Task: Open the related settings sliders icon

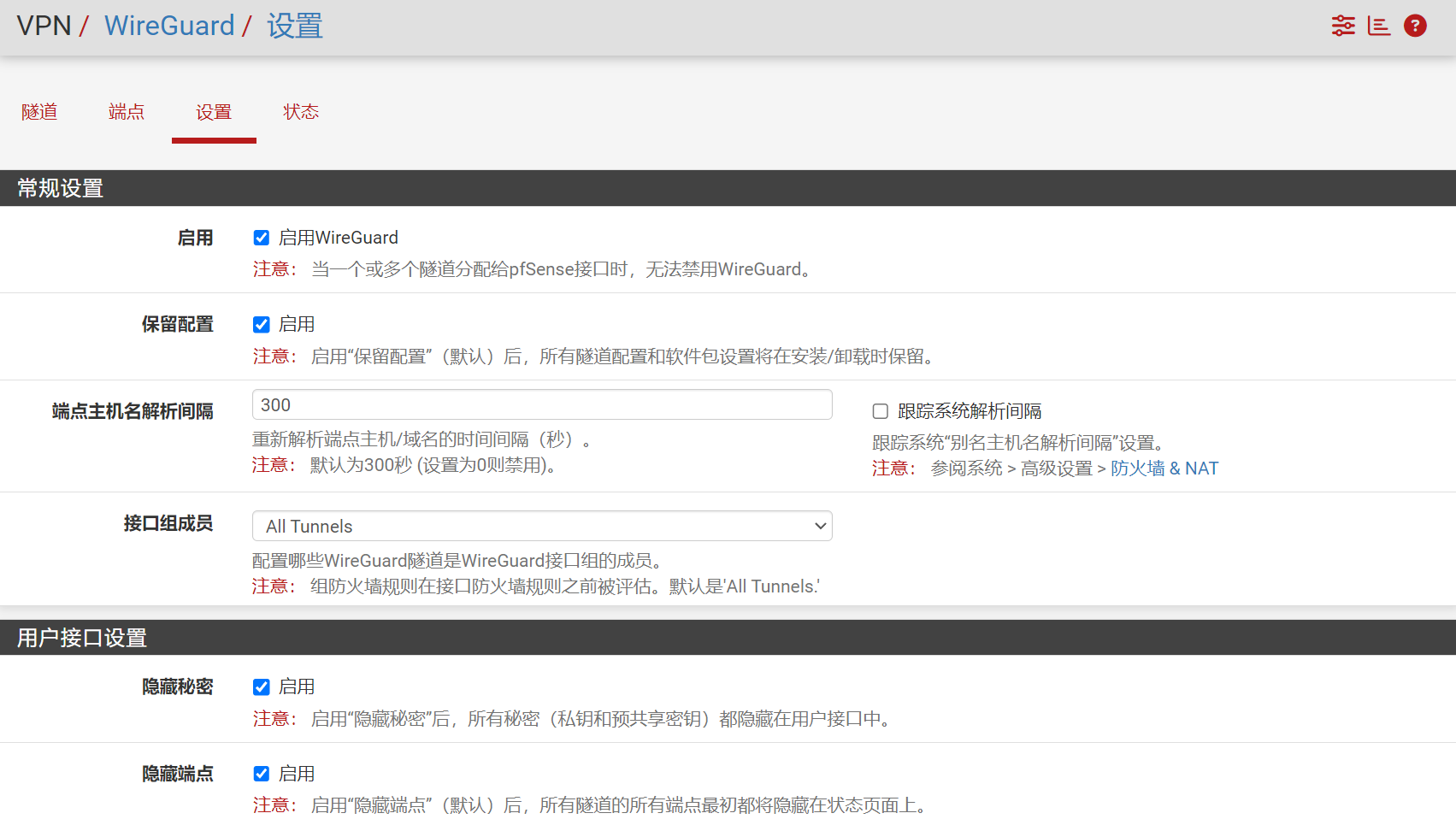Action: click(1343, 26)
